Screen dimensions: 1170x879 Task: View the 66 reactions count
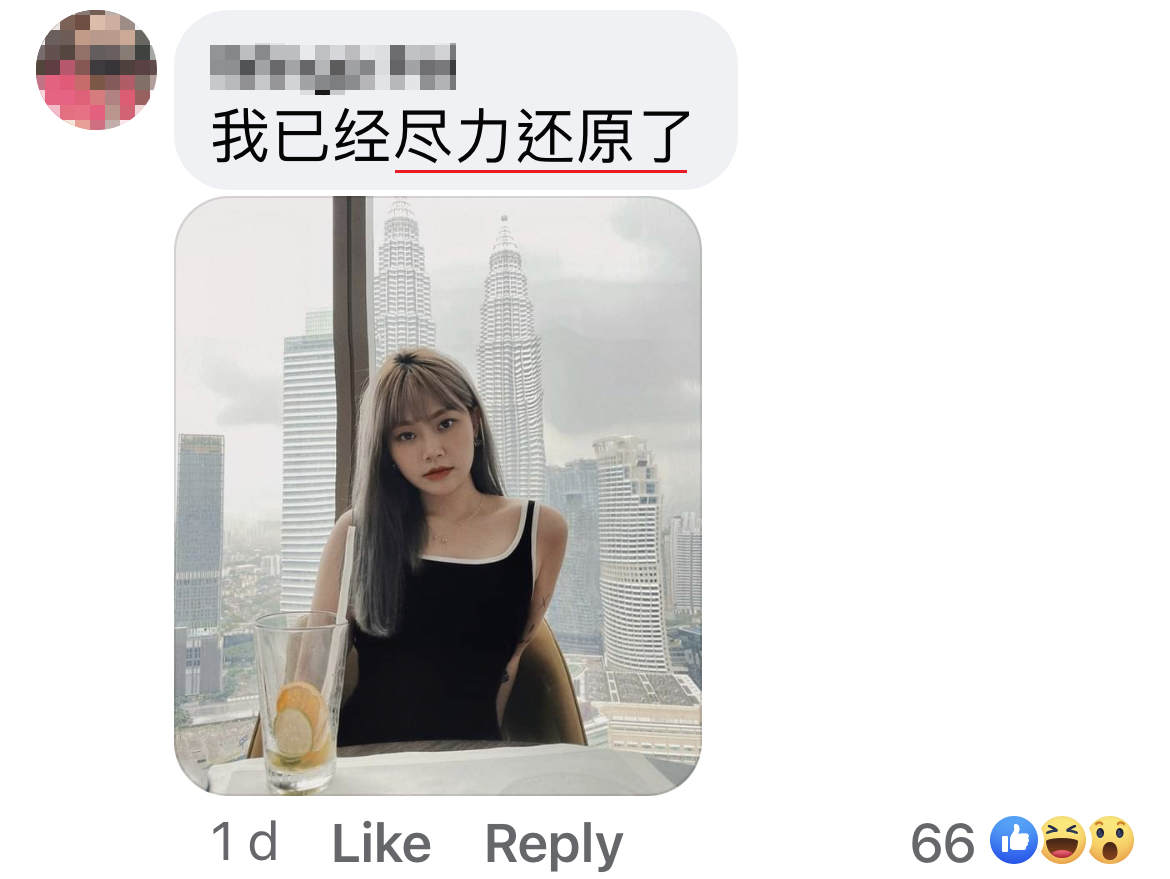click(x=943, y=843)
